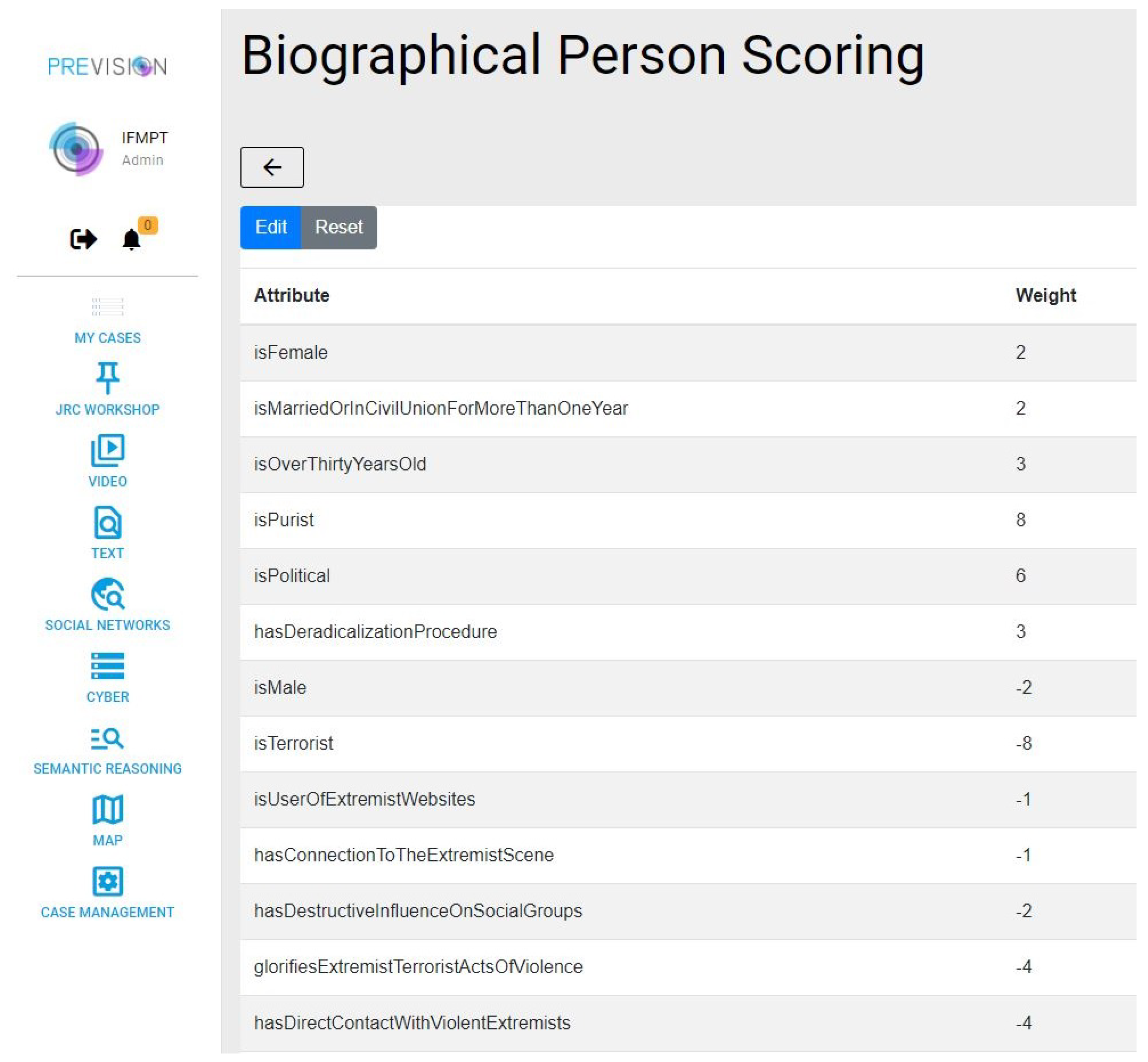The height and width of the screenshot is (1062, 1148).
Task: Click the Attribute column header
Action: point(292,295)
